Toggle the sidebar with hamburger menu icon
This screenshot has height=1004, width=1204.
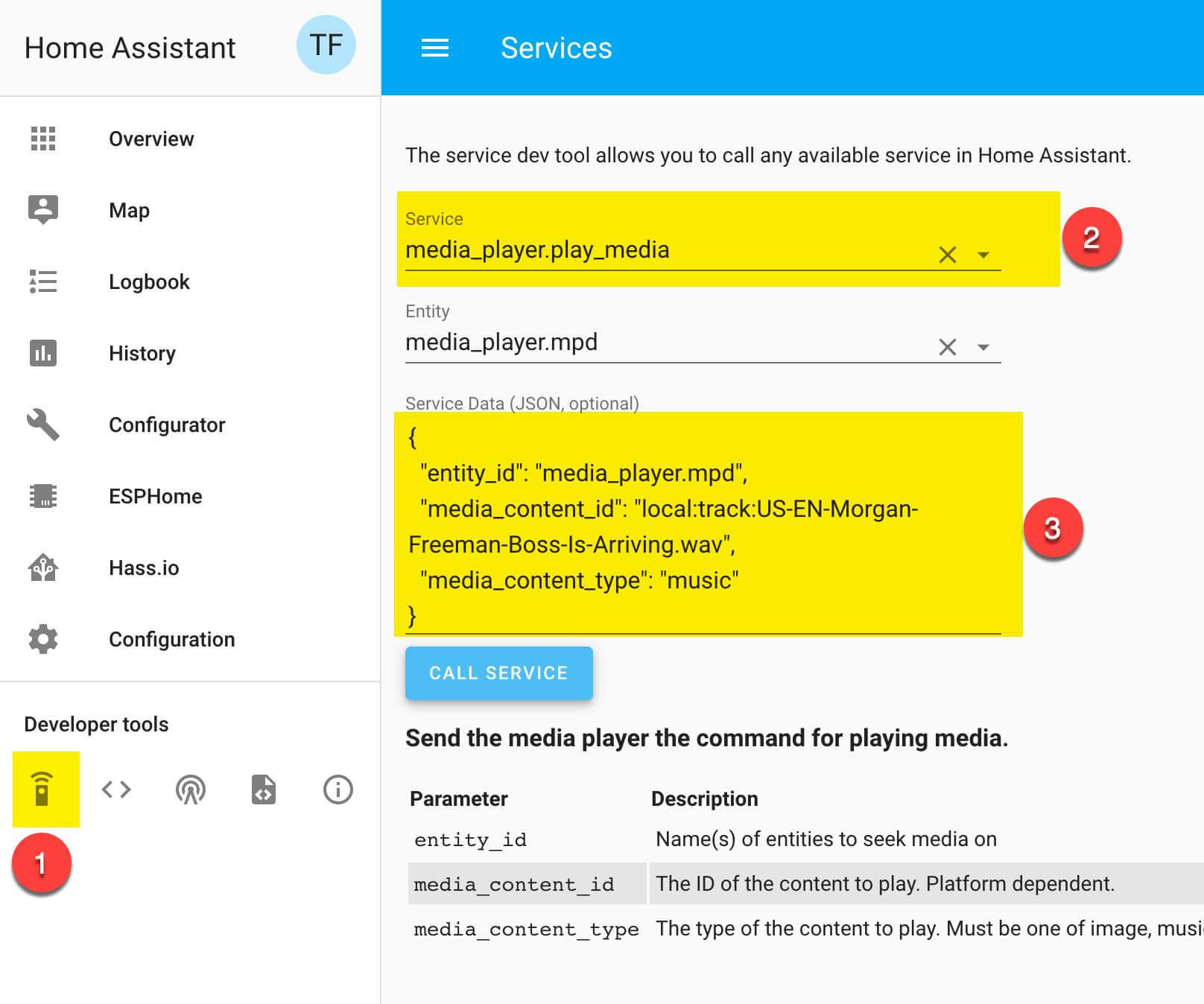[x=435, y=48]
